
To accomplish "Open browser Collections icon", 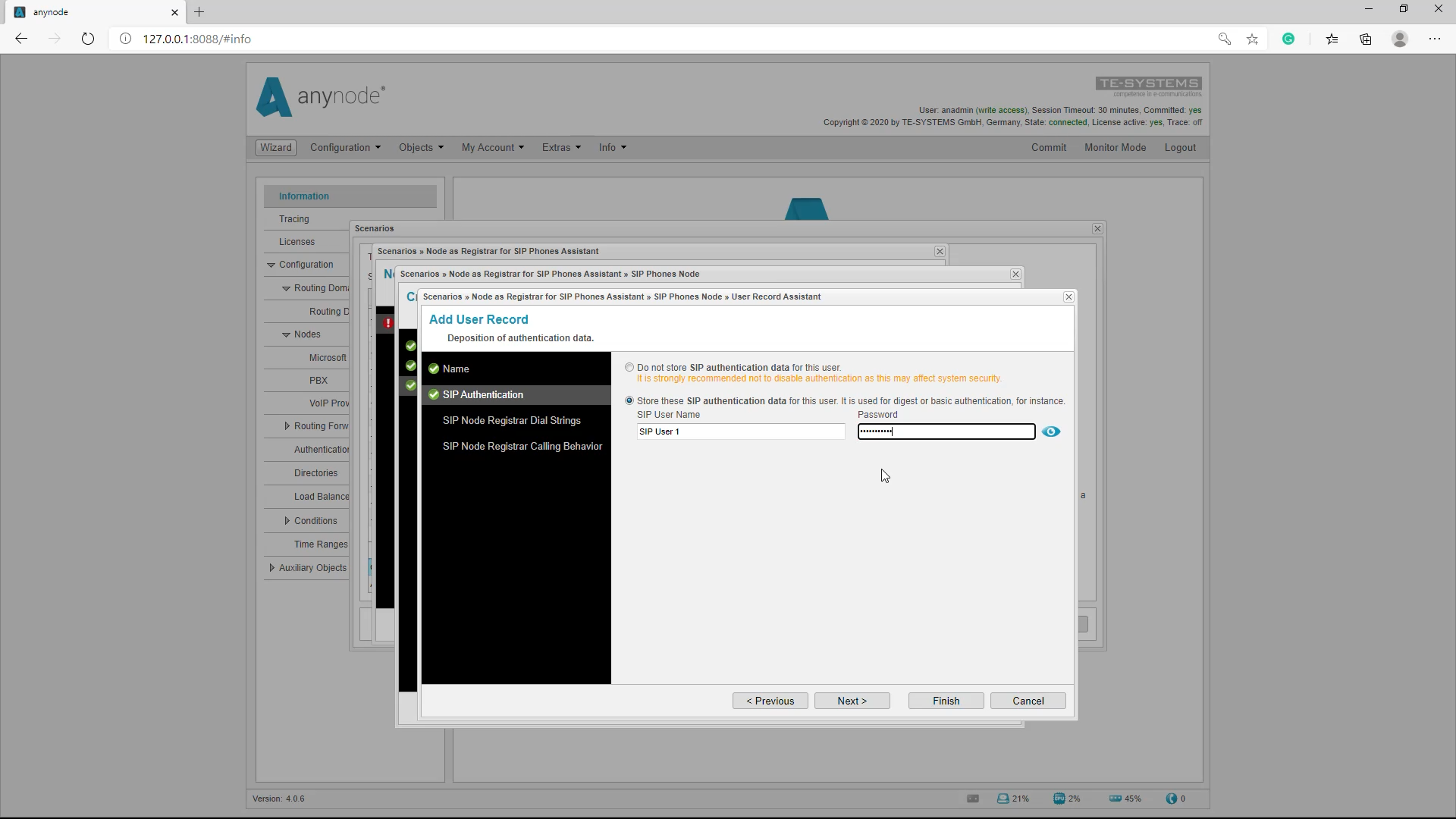I will point(1366,39).
